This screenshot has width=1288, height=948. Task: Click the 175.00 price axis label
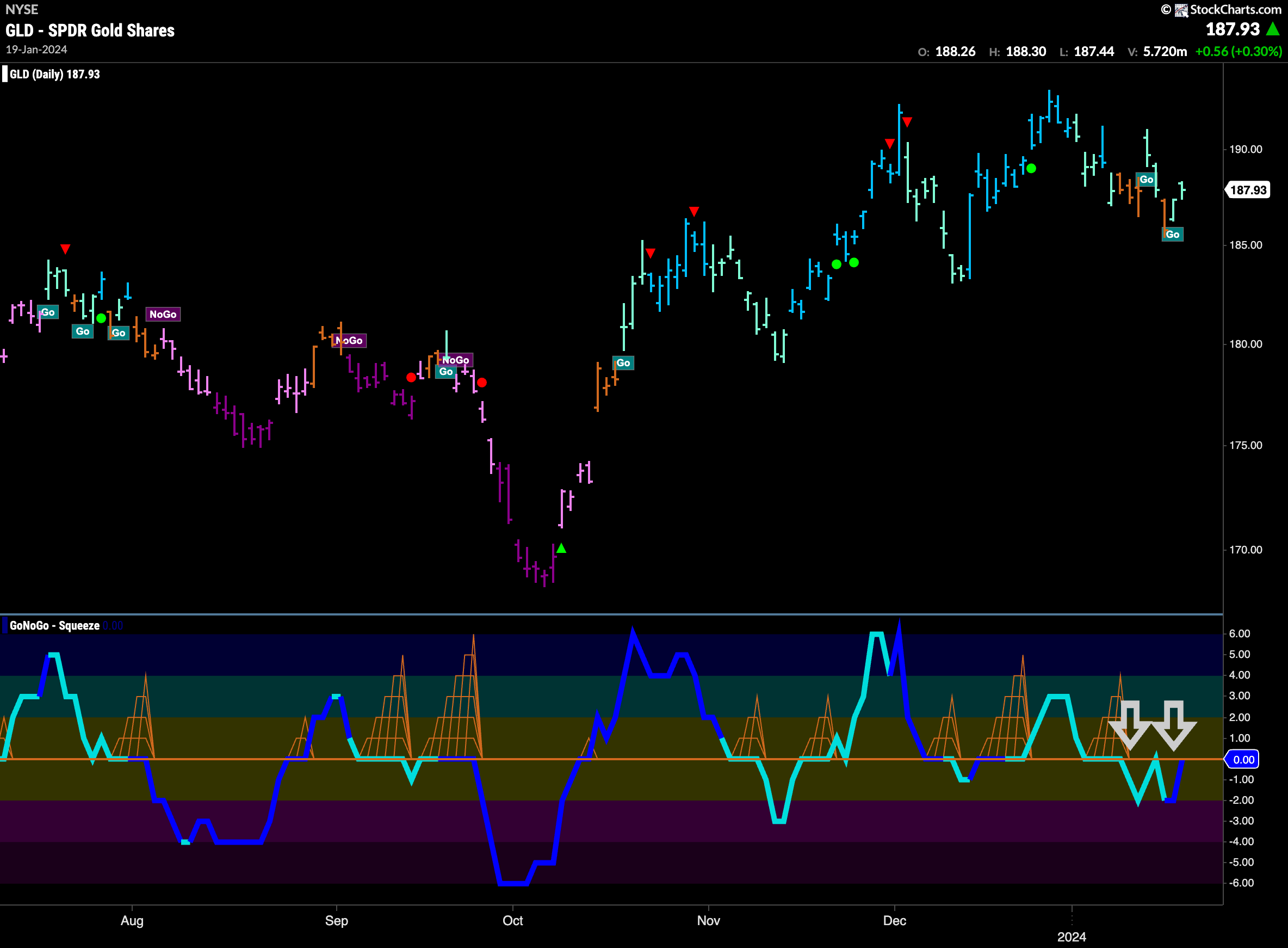point(1246,445)
